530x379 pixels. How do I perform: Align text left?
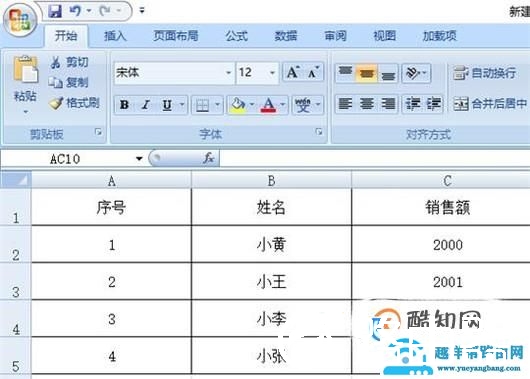coord(345,104)
